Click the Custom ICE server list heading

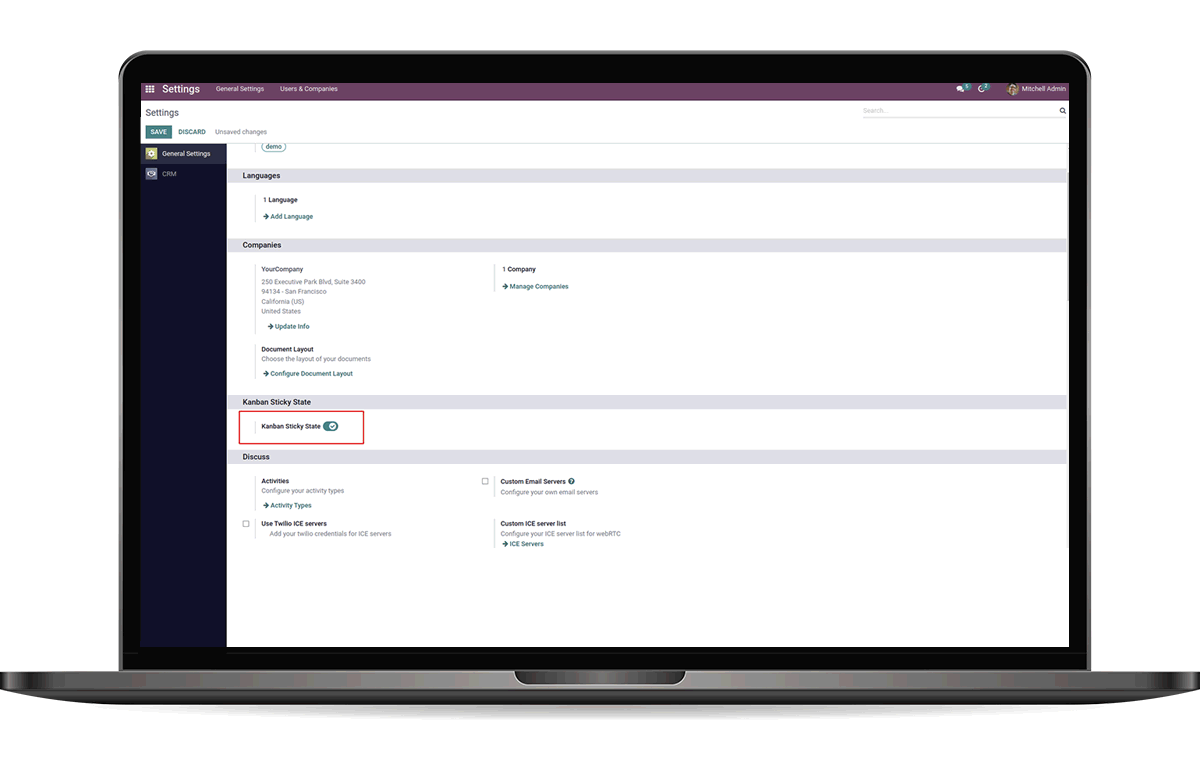pos(533,524)
